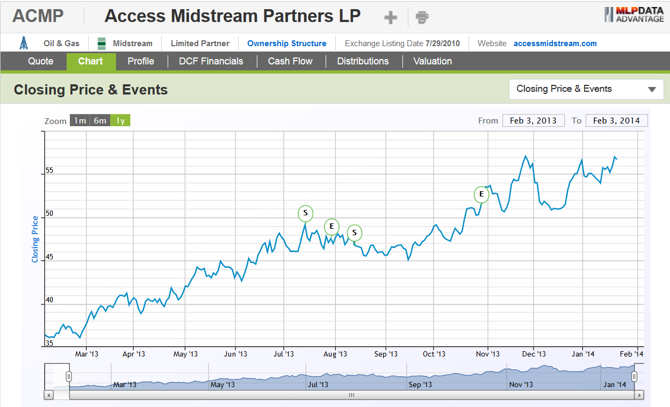
Task: Switch to the Profile tab
Action: (x=141, y=61)
